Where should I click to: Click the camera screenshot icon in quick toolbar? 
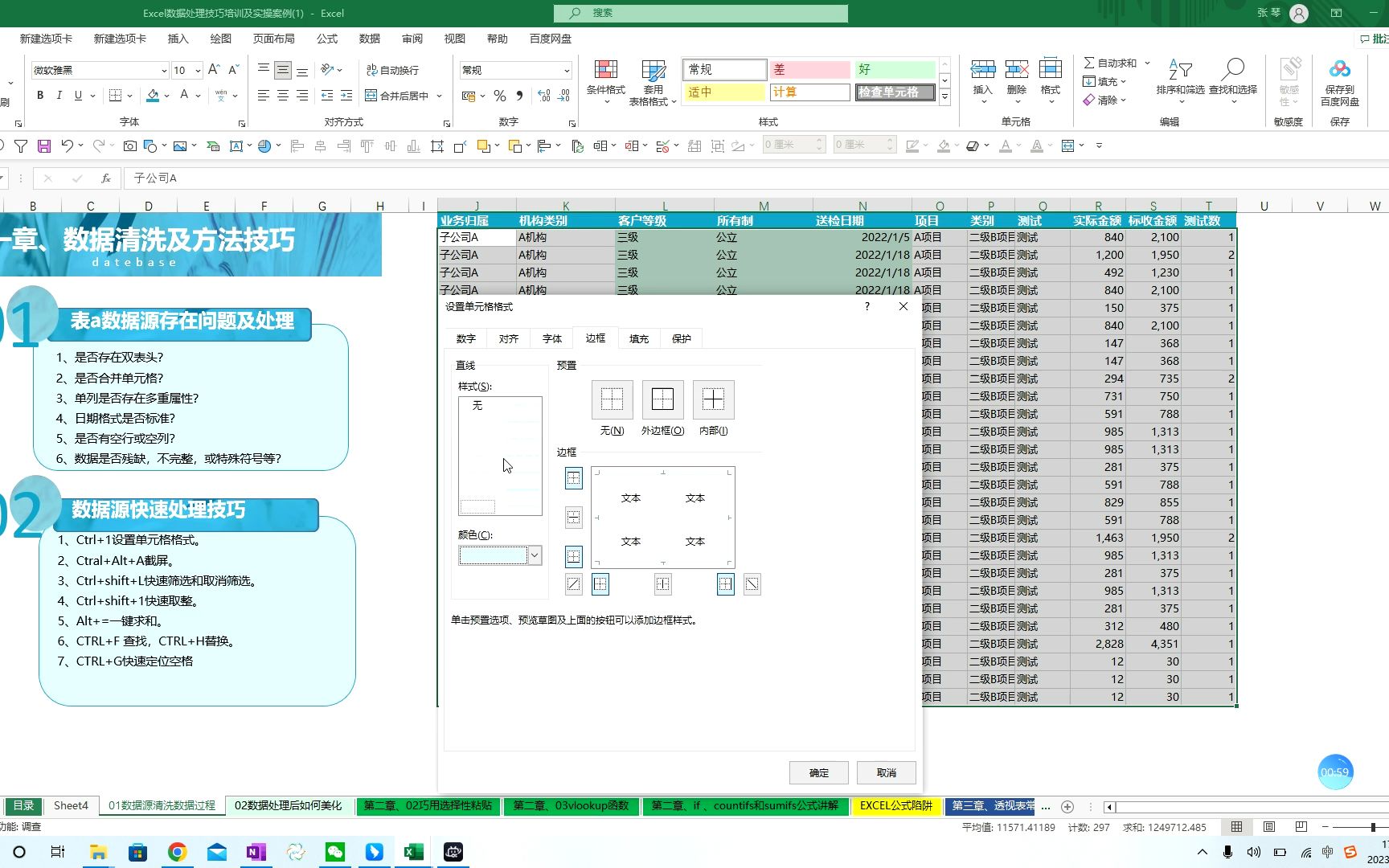click(129, 145)
